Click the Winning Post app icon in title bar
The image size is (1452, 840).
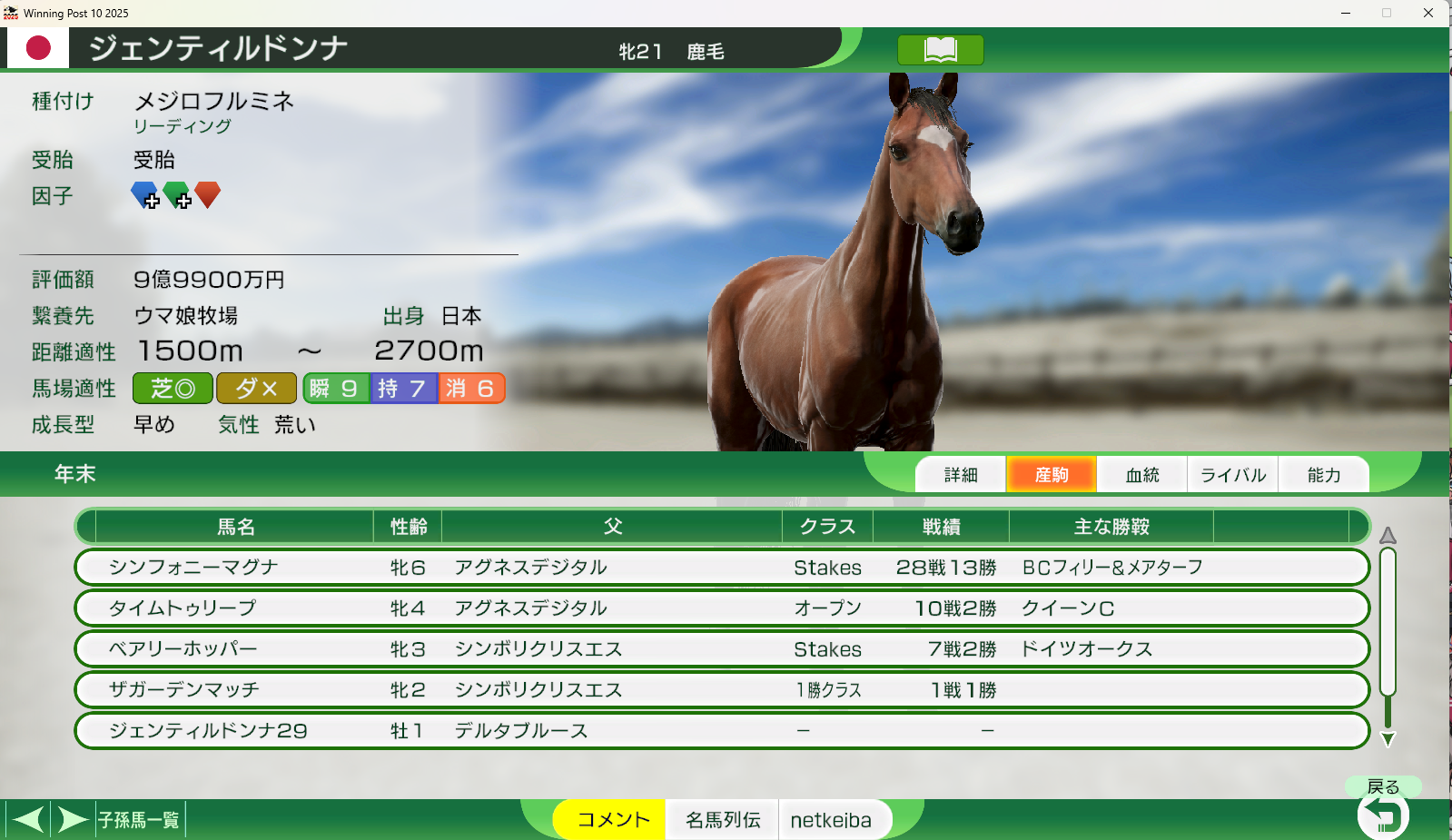pyautogui.click(x=11, y=13)
